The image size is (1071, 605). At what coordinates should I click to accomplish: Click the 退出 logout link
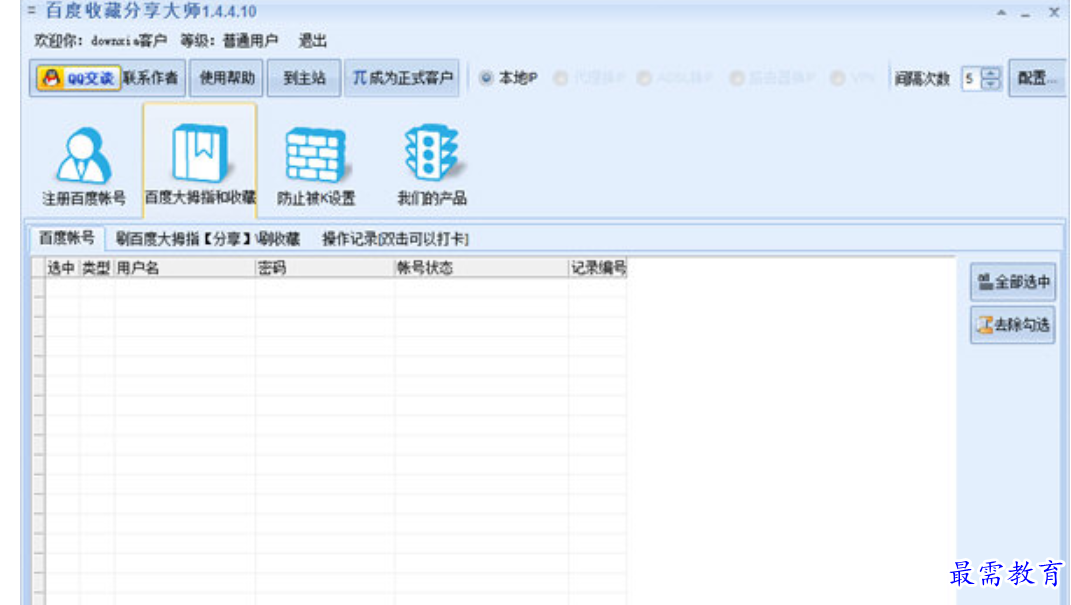pyautogui.click(x=313, y=41)
